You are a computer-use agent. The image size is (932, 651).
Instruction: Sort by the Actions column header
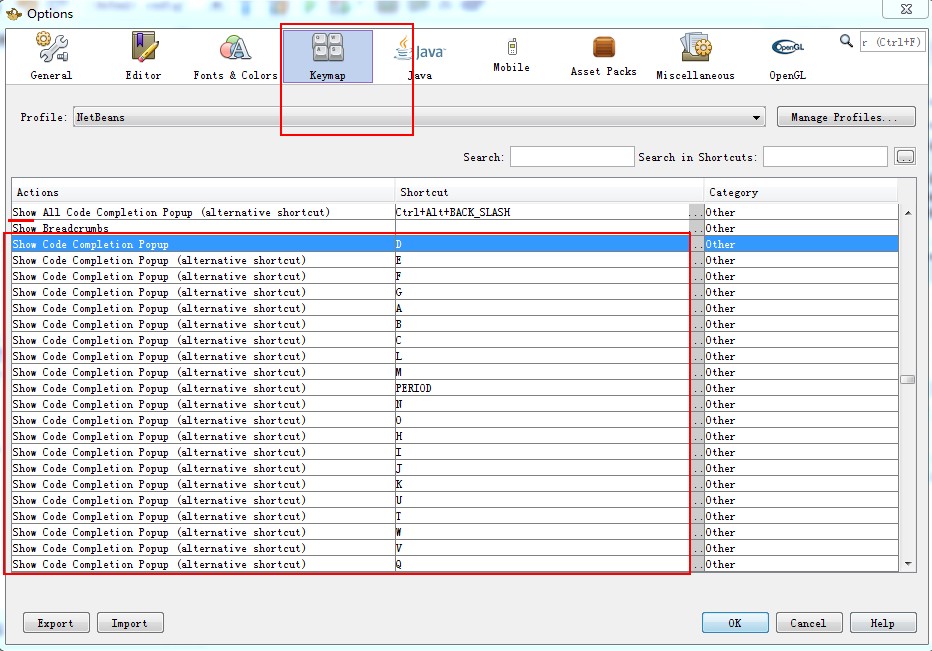coord(203,192)
